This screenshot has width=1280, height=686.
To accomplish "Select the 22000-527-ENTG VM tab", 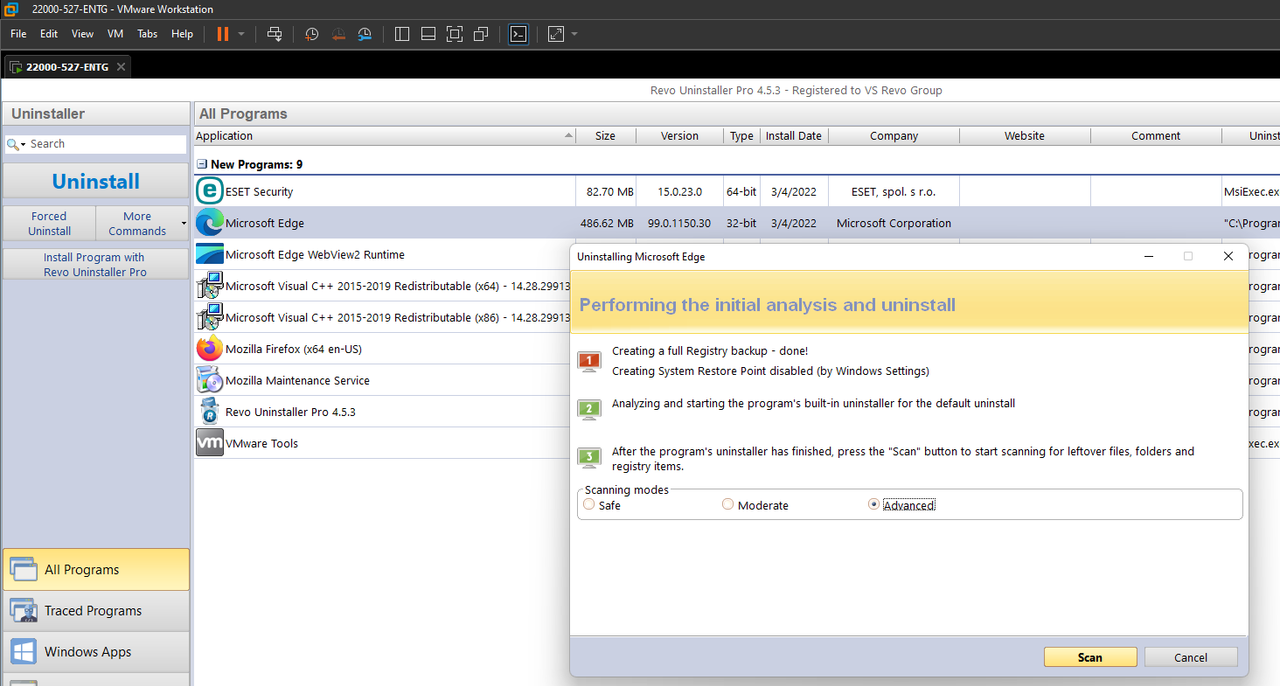I will coord(67,67).
